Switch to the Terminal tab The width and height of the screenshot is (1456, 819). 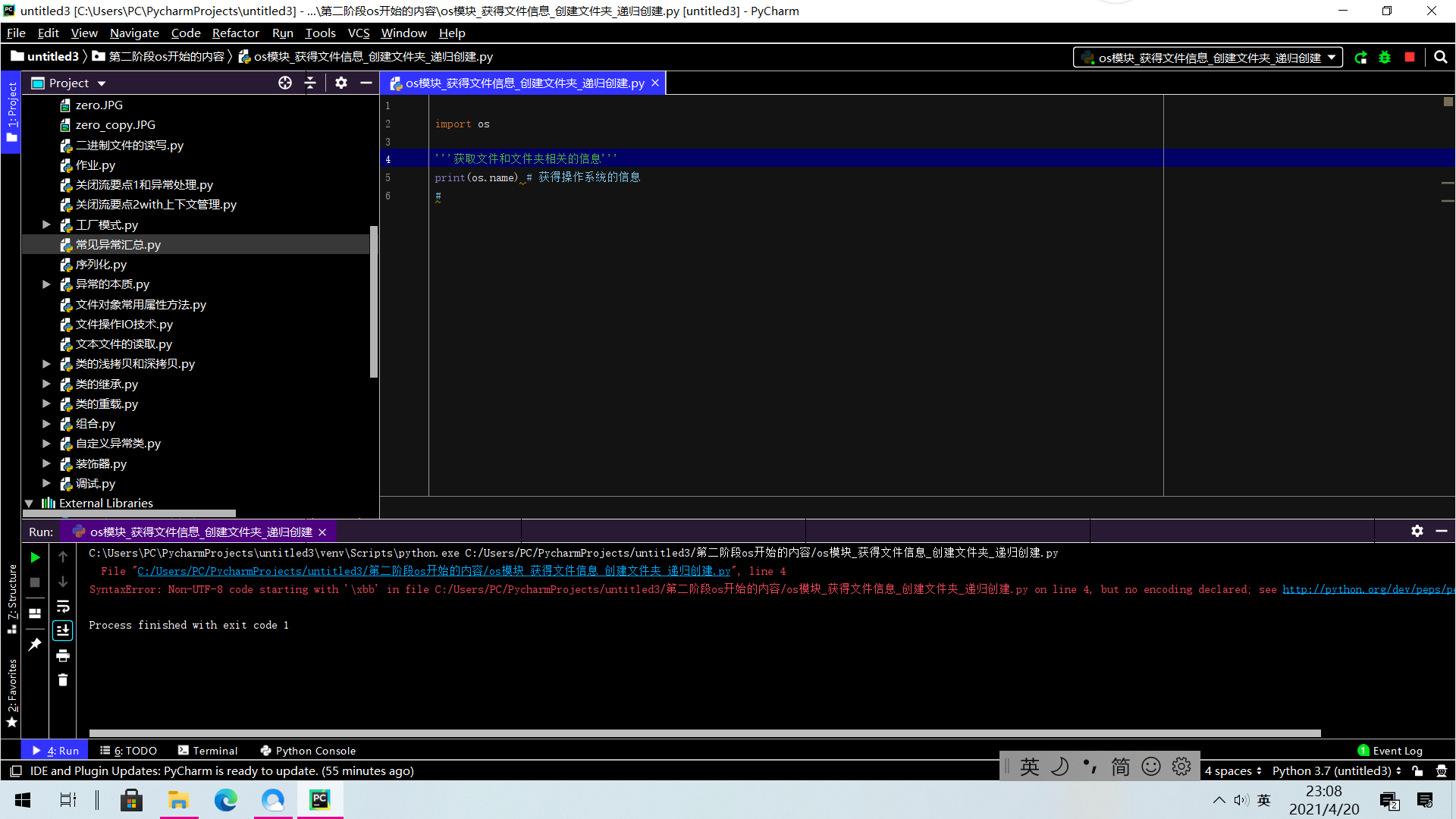tap(208, 751)
